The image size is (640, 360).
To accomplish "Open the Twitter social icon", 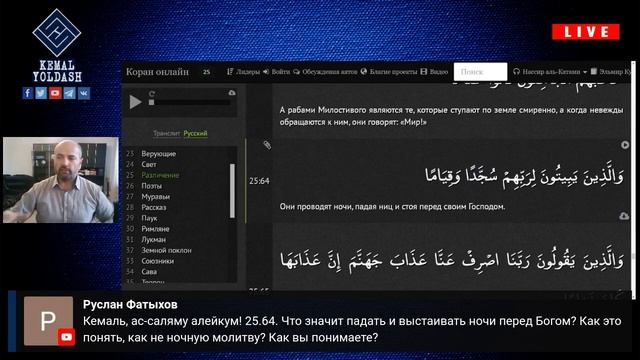I will [41, 93].
